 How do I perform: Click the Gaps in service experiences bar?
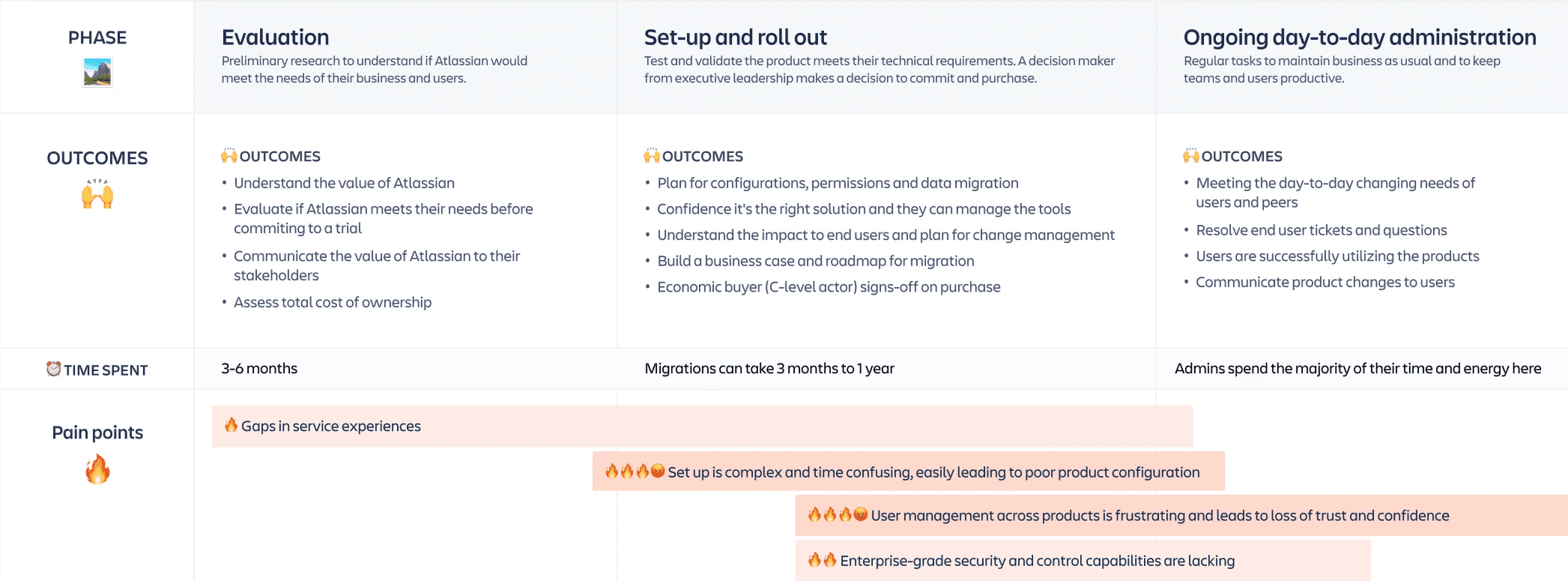tap(703, 427)
